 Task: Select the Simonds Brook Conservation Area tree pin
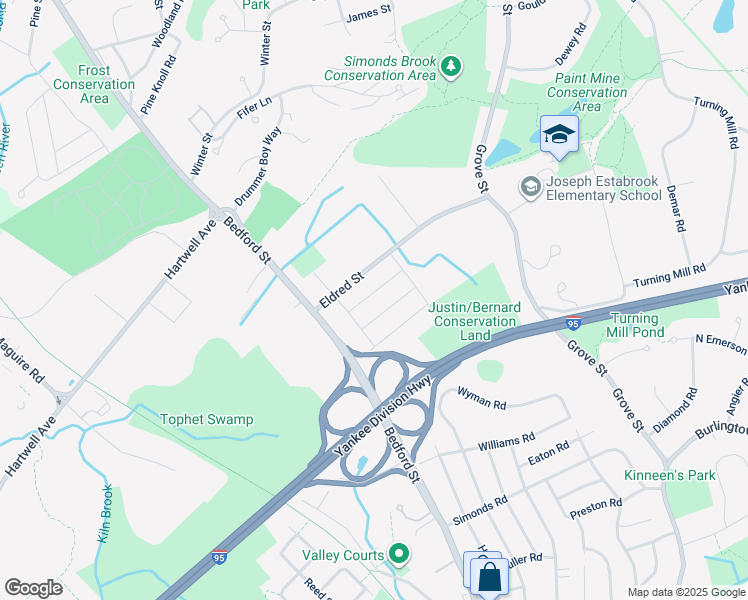450,67
